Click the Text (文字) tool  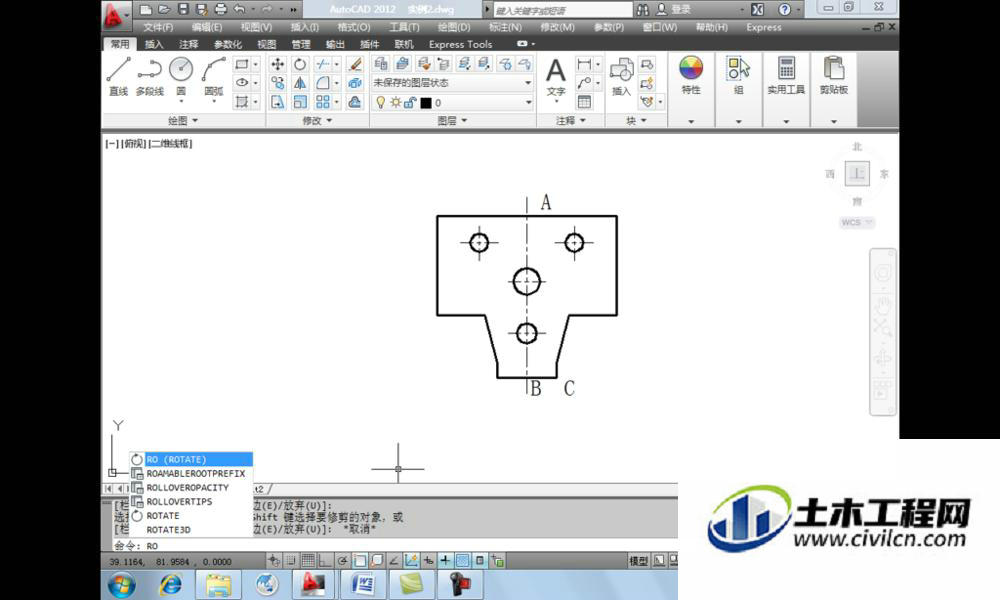(x=555, y=76)
